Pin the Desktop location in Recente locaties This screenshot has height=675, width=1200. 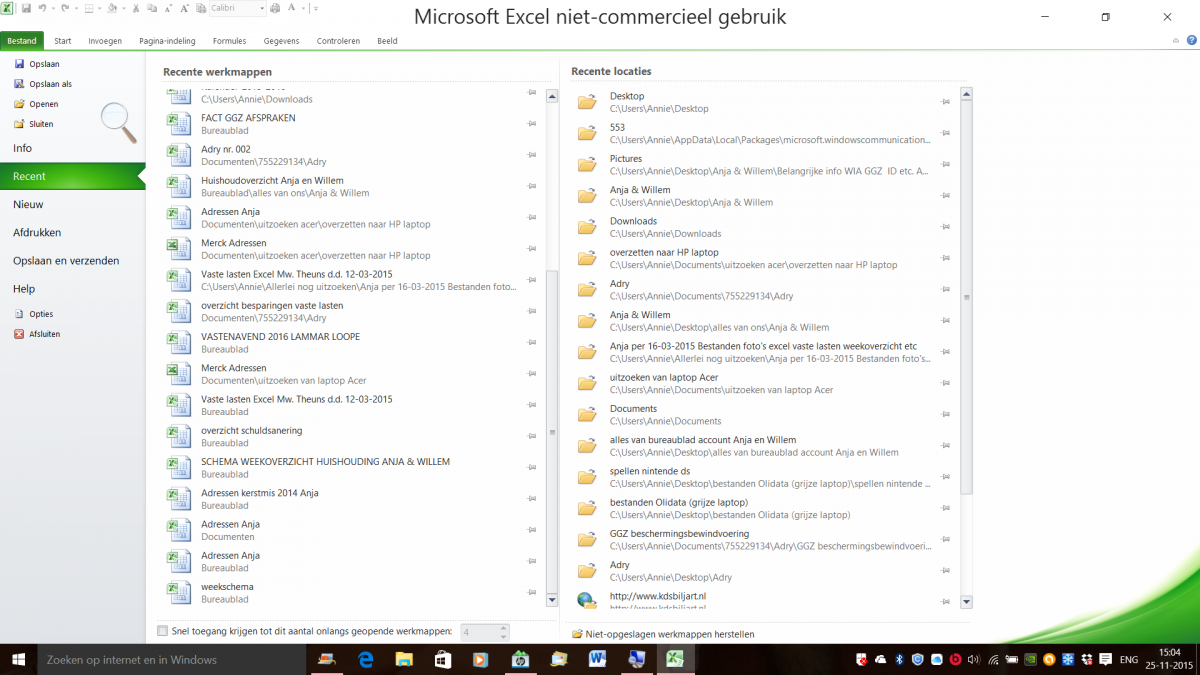[945, 102]
